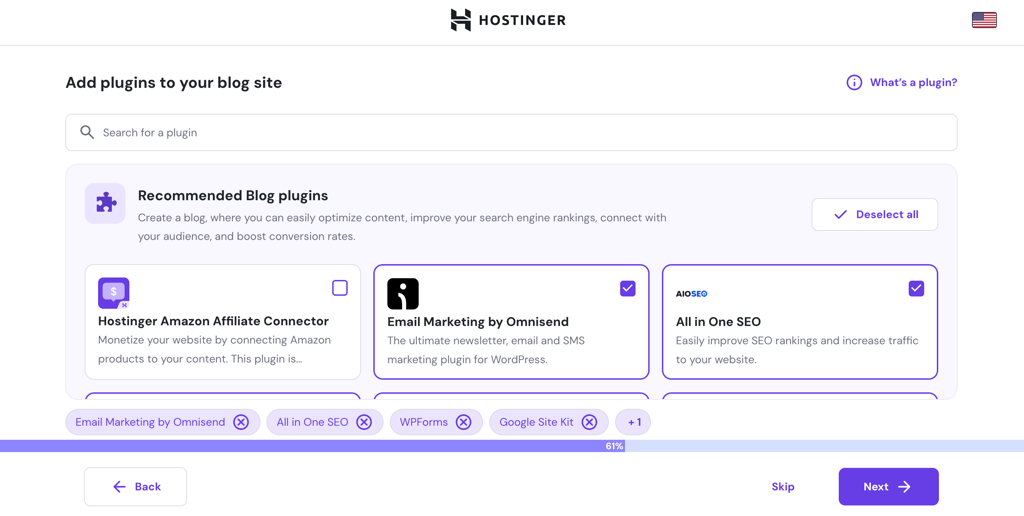
Task: Proceed with the Next button
Action: (x=888, y=487)
